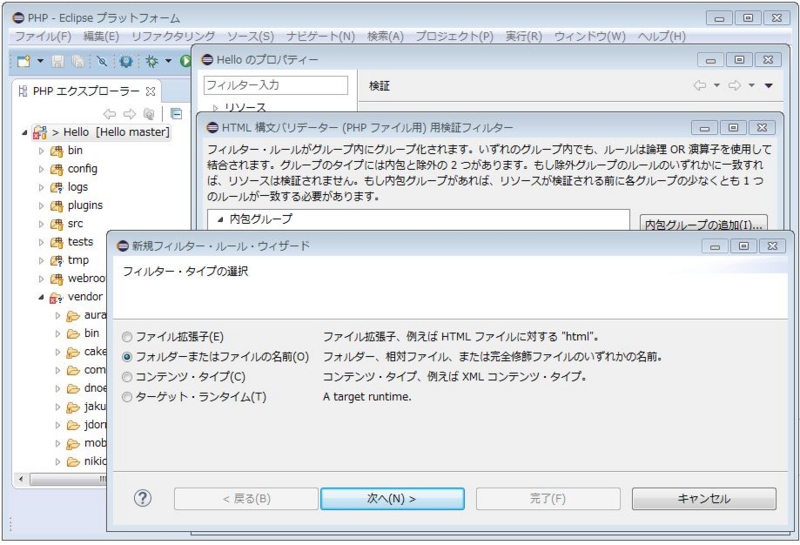The image size is (800, 545).
Task: Click the Save toolbar icon
Action: (x=58, y=62)
